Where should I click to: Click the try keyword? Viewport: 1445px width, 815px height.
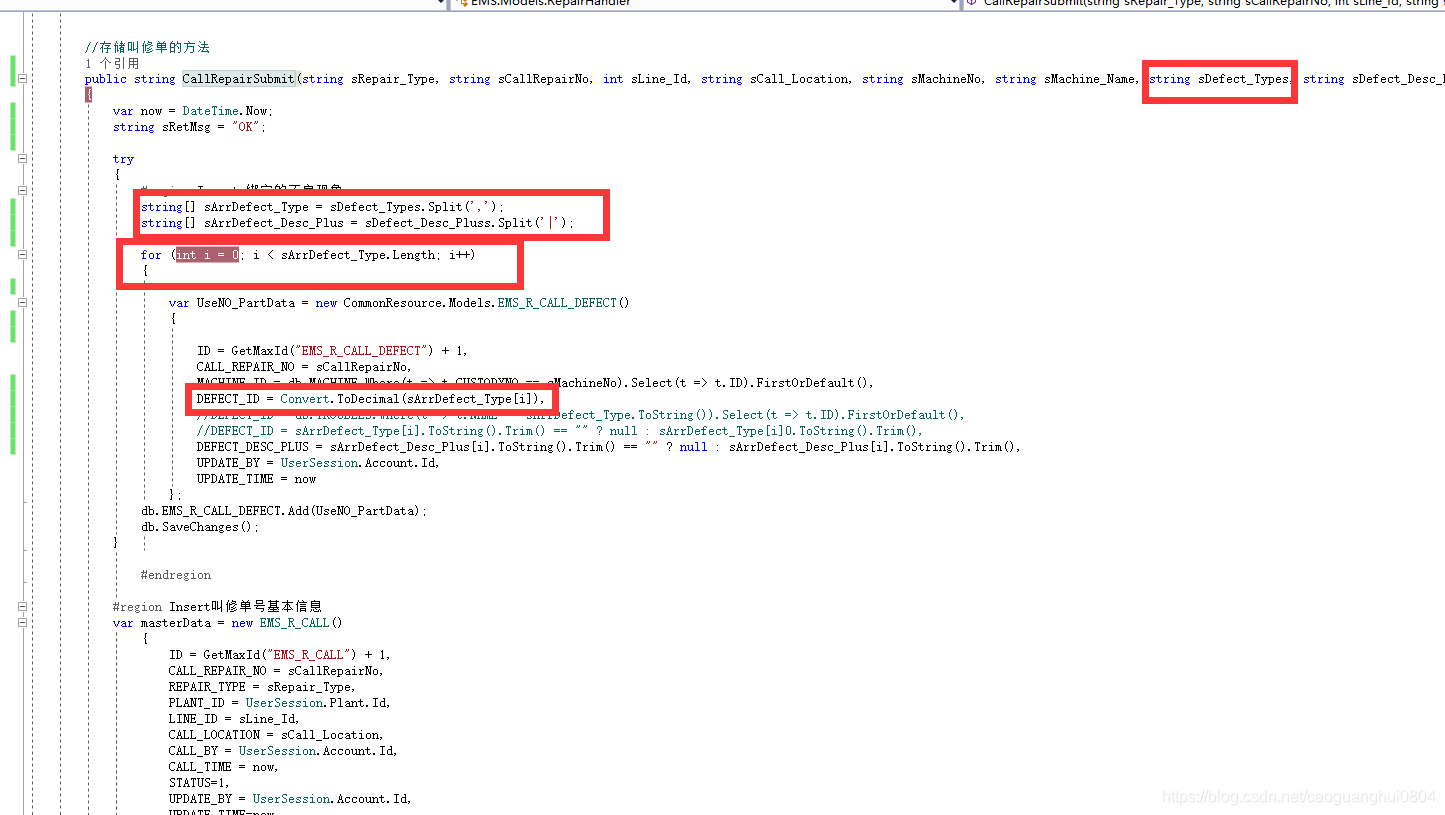tap(123, 159)
